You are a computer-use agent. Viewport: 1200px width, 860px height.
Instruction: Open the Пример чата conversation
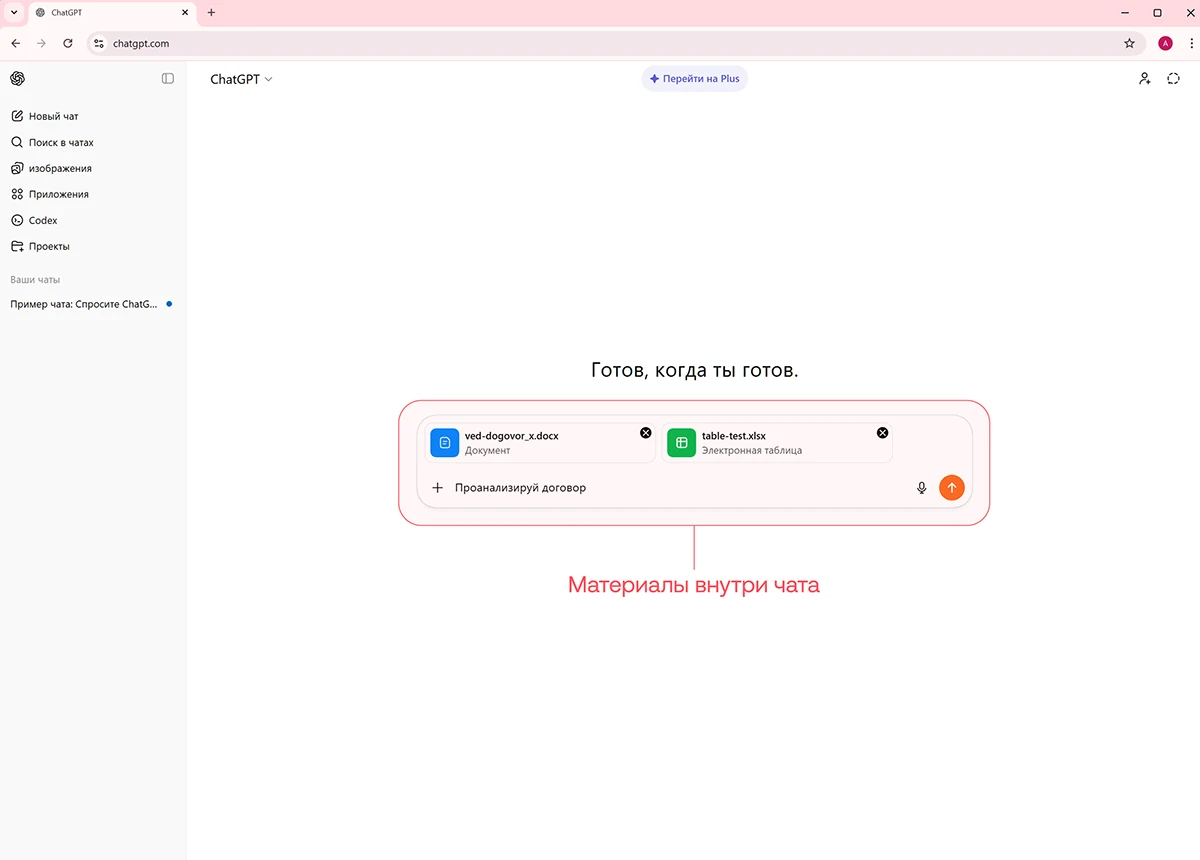[84, 304]
